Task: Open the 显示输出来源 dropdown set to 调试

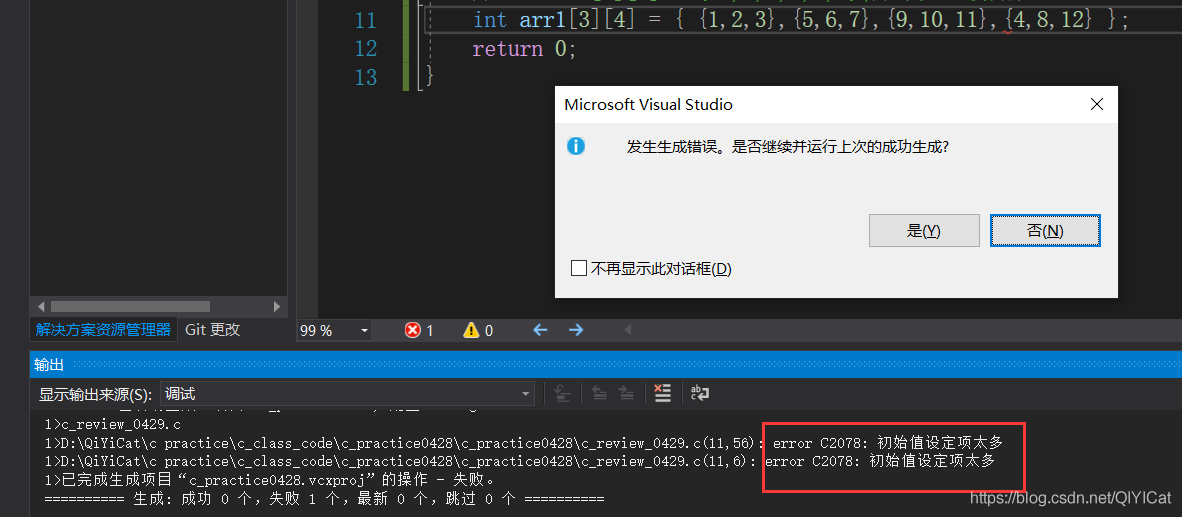Action: click(348, 393)
